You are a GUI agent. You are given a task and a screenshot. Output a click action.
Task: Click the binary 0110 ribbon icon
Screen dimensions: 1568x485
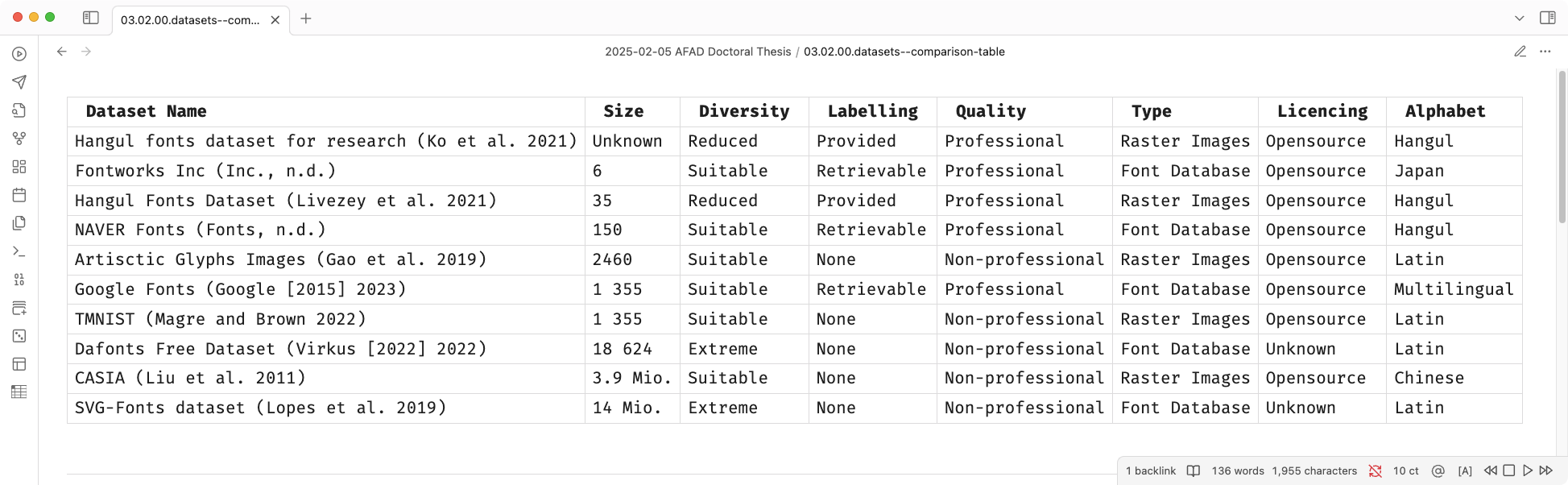19,280
